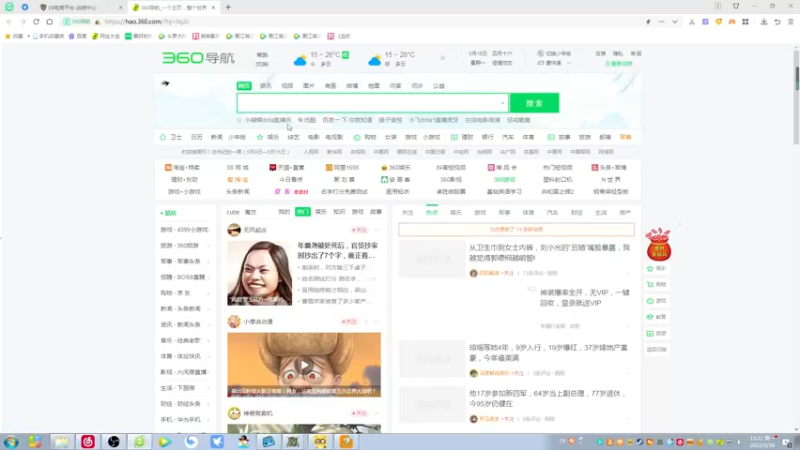Click the scissors screenshot icon in the toolbar

point(692,22)
